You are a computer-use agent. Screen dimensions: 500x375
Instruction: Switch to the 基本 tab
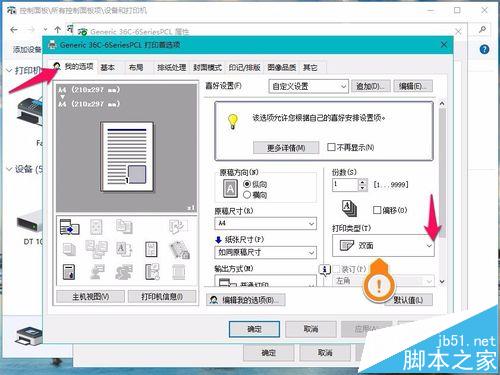point(107,68)
